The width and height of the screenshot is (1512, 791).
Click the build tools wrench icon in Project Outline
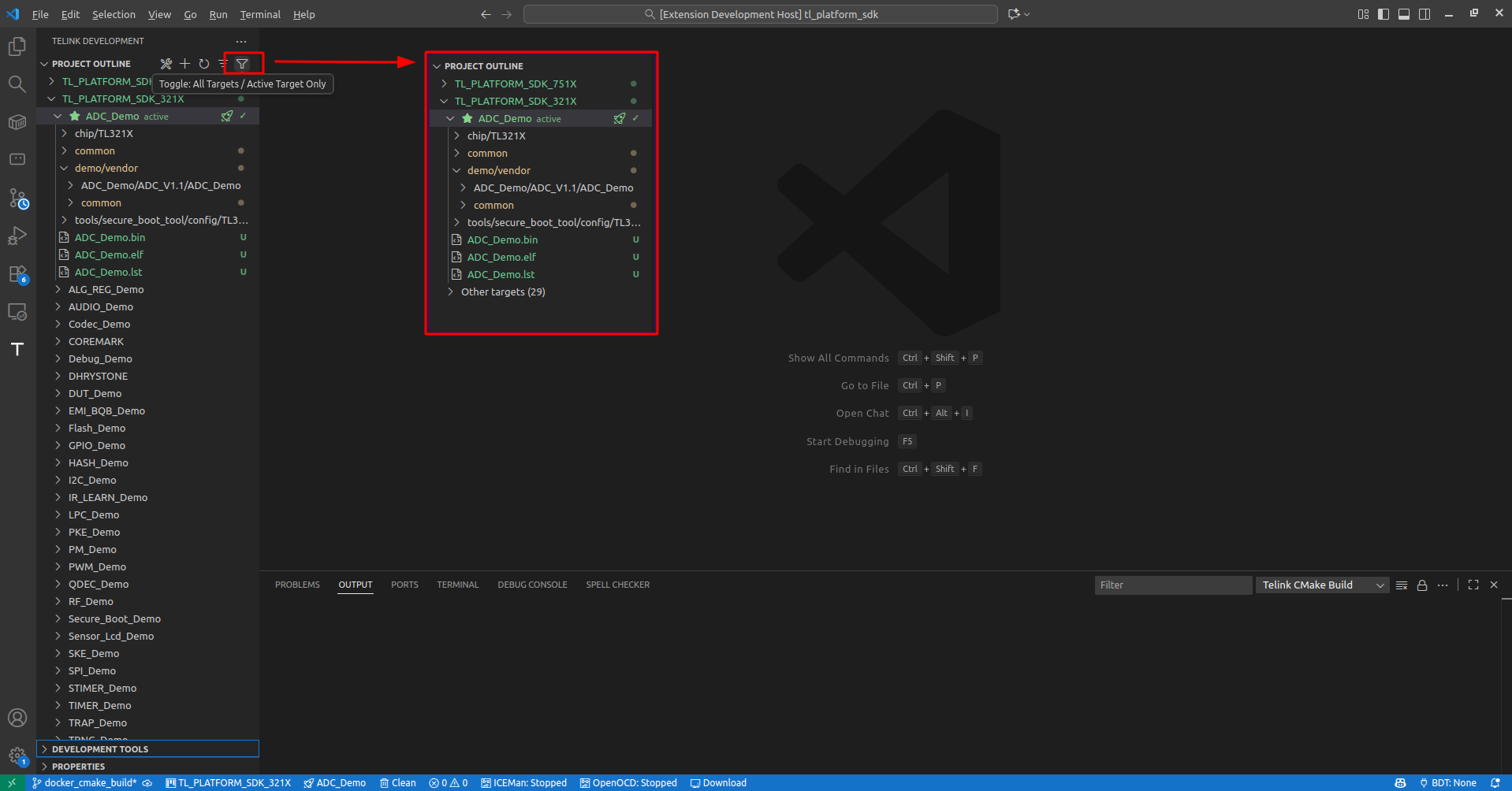tap(166, 64)
